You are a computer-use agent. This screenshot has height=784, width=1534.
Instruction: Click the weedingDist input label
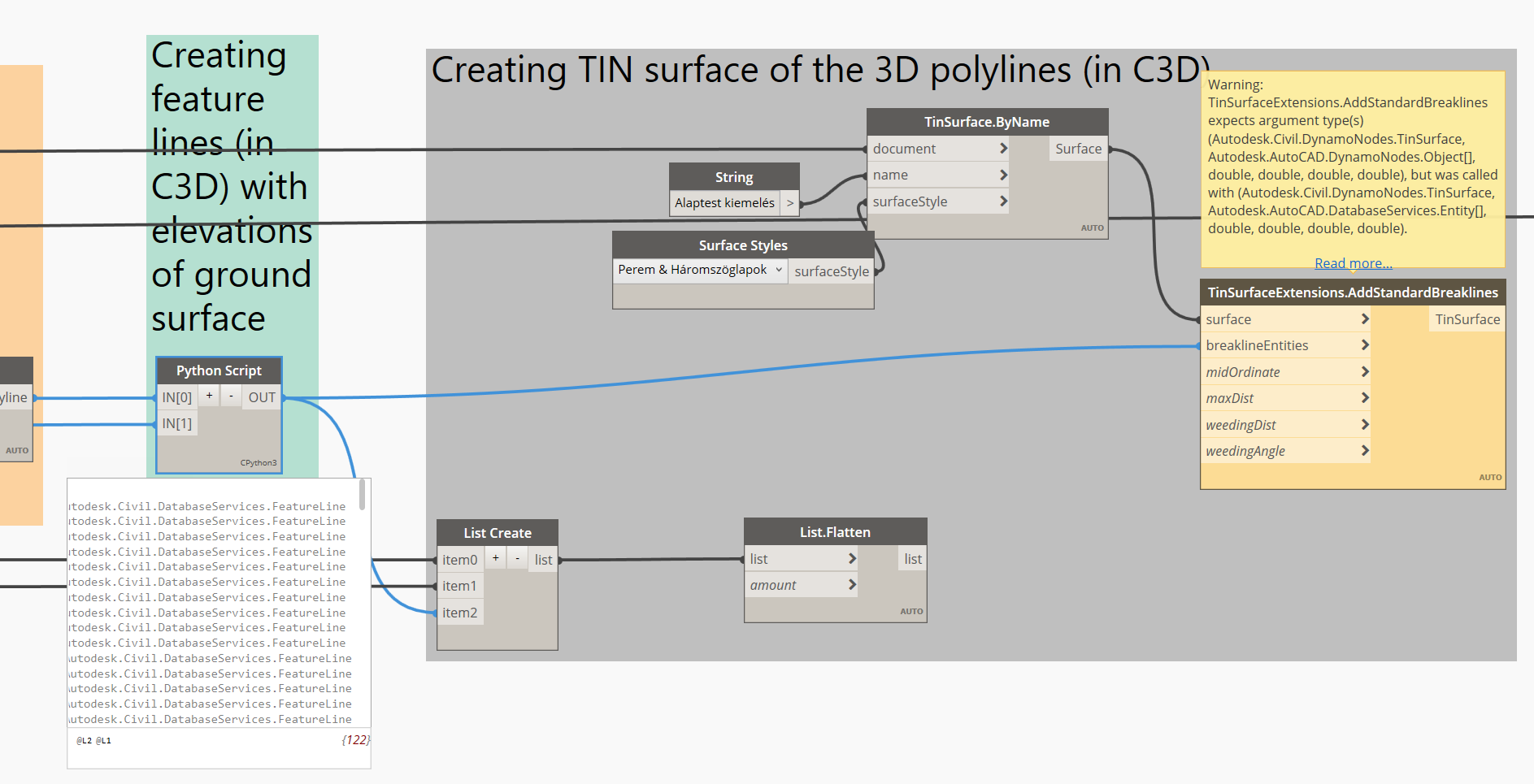[1241, 425]
